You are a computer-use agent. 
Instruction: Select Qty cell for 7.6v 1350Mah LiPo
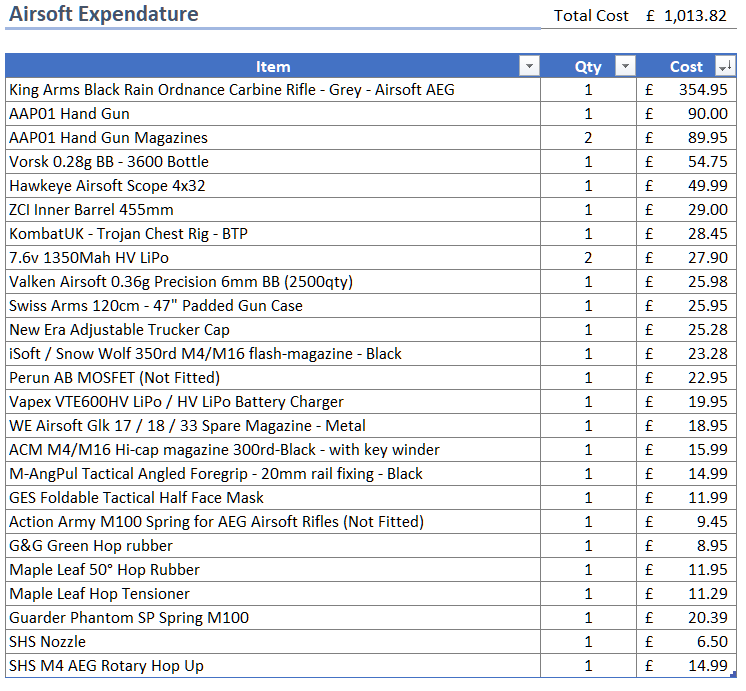click(589, 257)
